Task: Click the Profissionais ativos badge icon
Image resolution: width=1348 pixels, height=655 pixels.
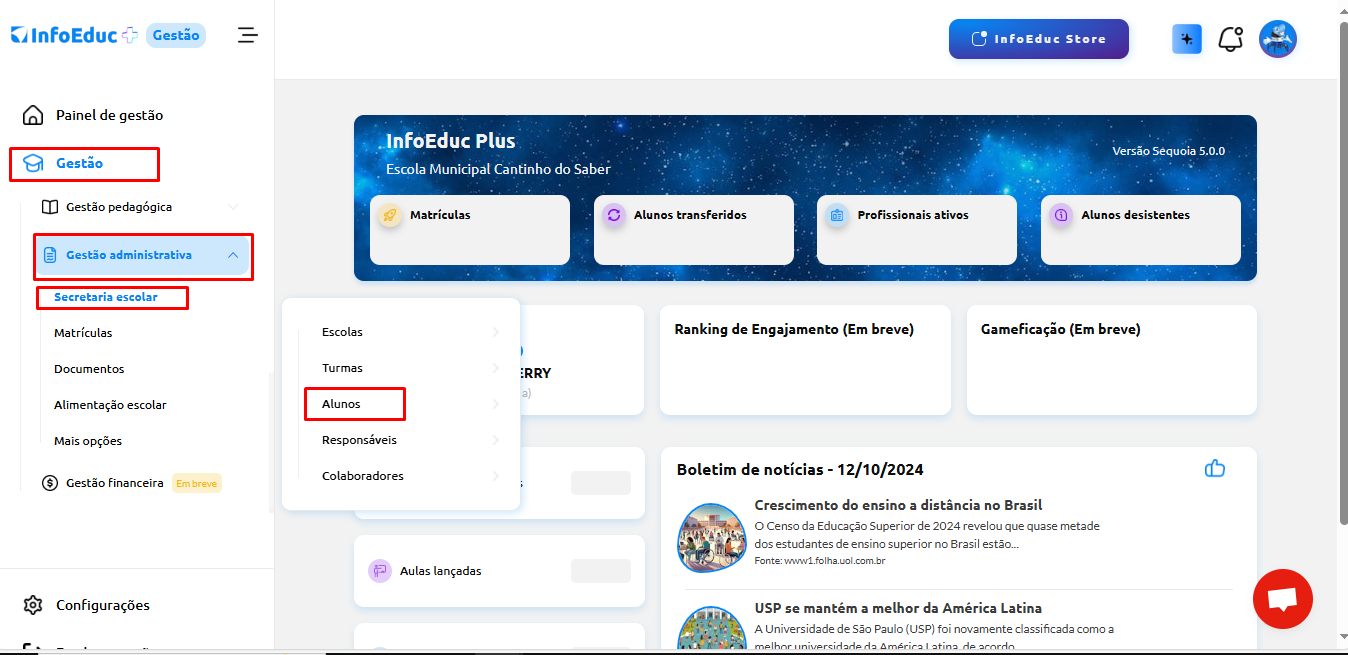Action: click(x=837, y=215)
